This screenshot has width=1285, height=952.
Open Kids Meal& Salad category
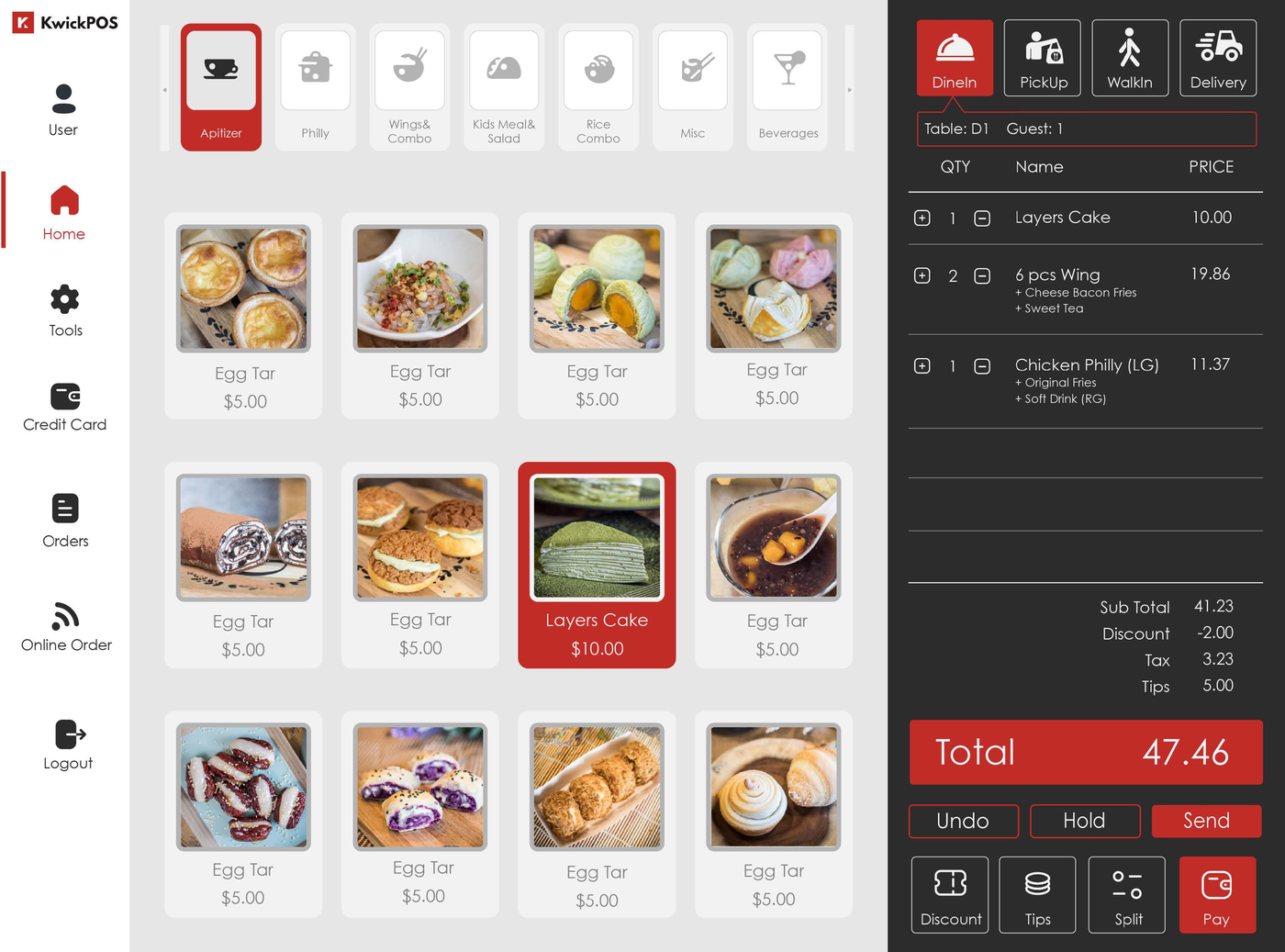(504, 87)
